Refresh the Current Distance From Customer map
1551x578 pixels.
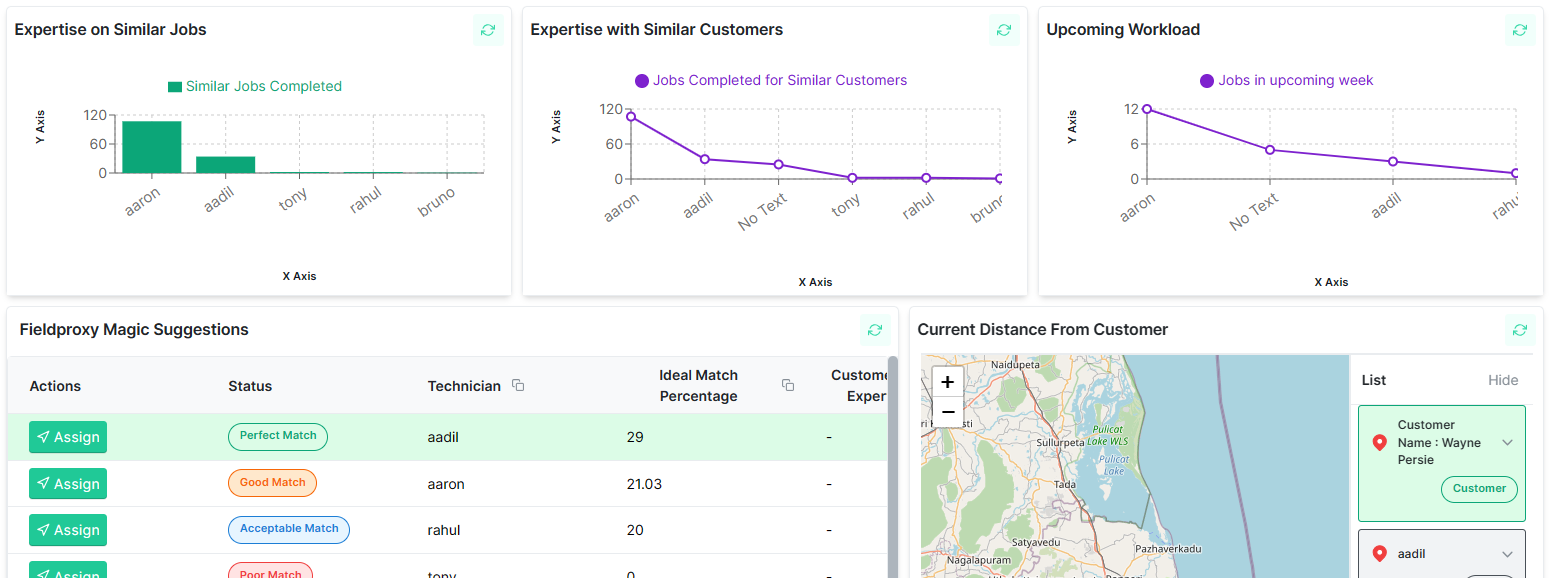(1520, 329)
